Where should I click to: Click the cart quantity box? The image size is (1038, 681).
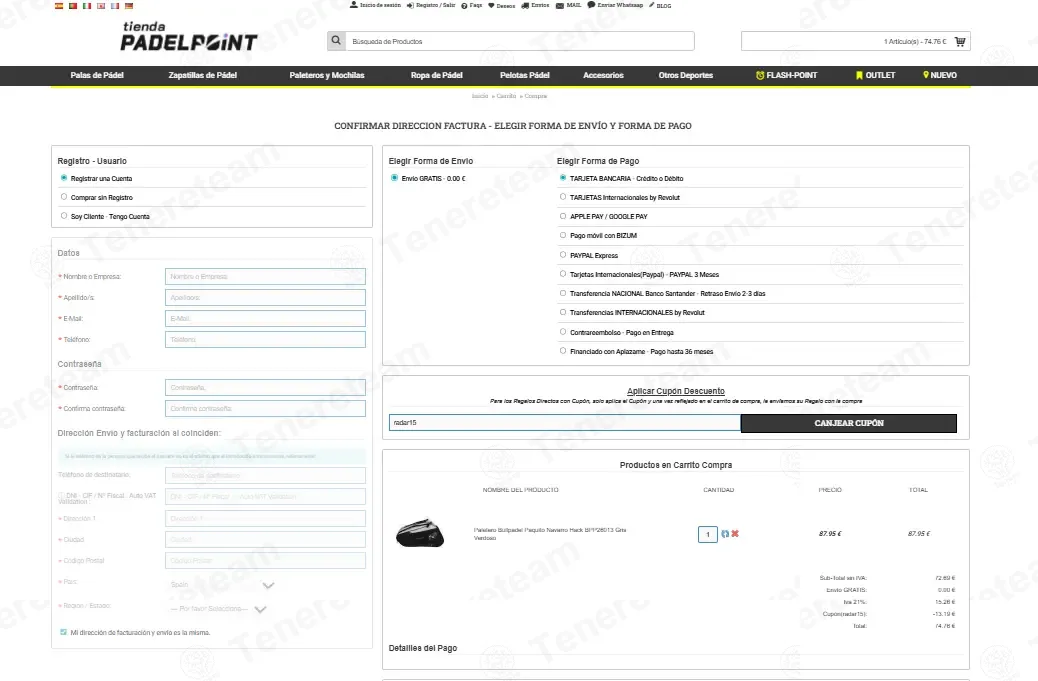coord(708,534)
